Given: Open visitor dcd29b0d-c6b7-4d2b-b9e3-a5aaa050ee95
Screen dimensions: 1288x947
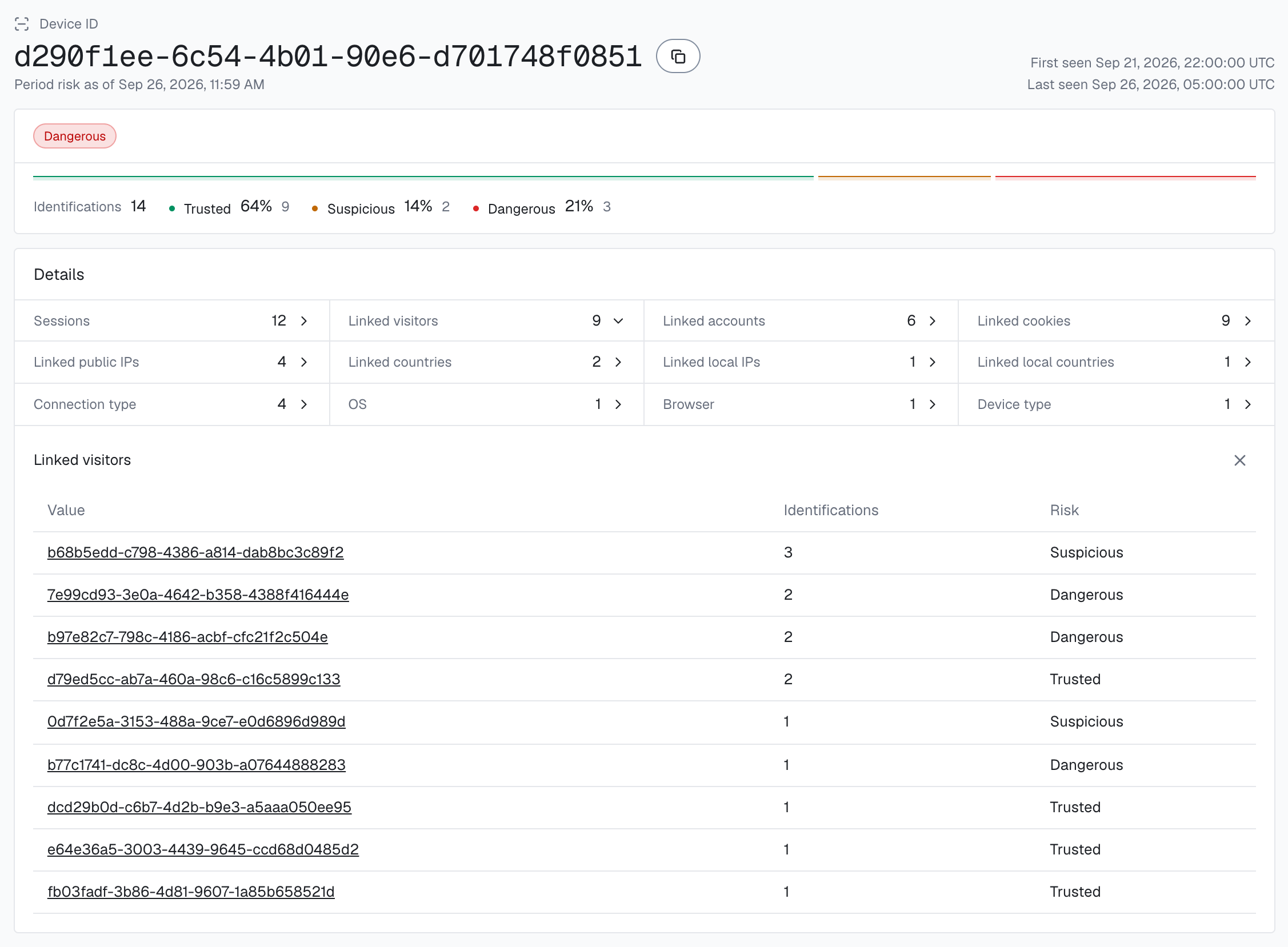Looking at the screenshot, I should click(199, 807).
